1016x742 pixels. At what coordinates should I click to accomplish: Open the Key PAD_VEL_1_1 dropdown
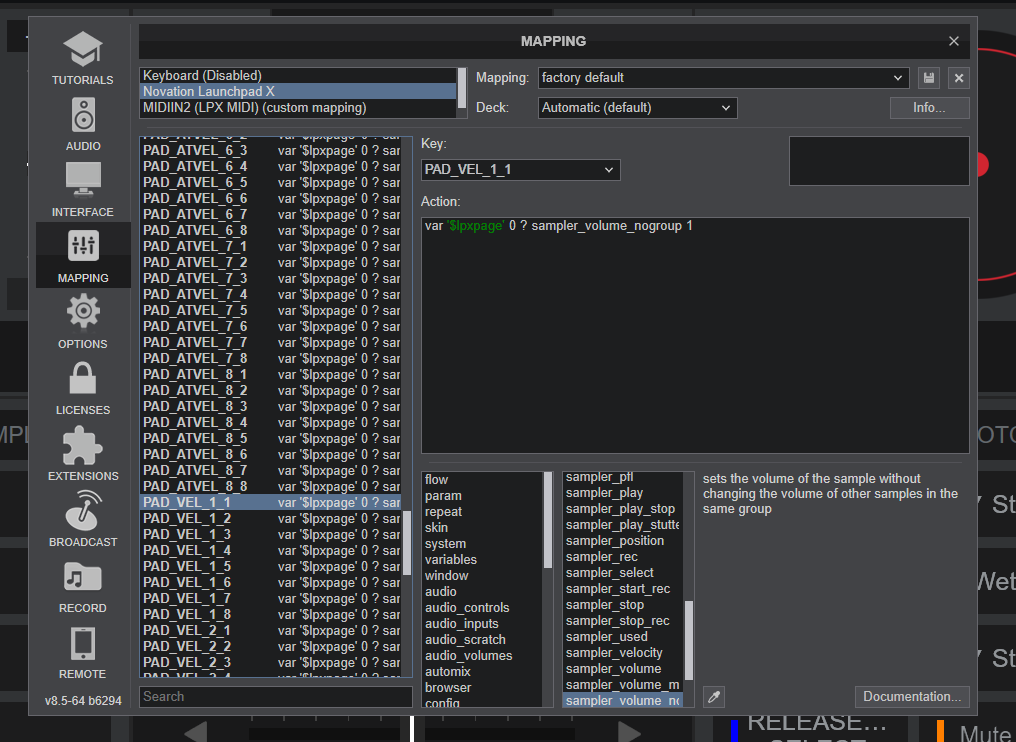pyautogui.click(x=520, y=170)
